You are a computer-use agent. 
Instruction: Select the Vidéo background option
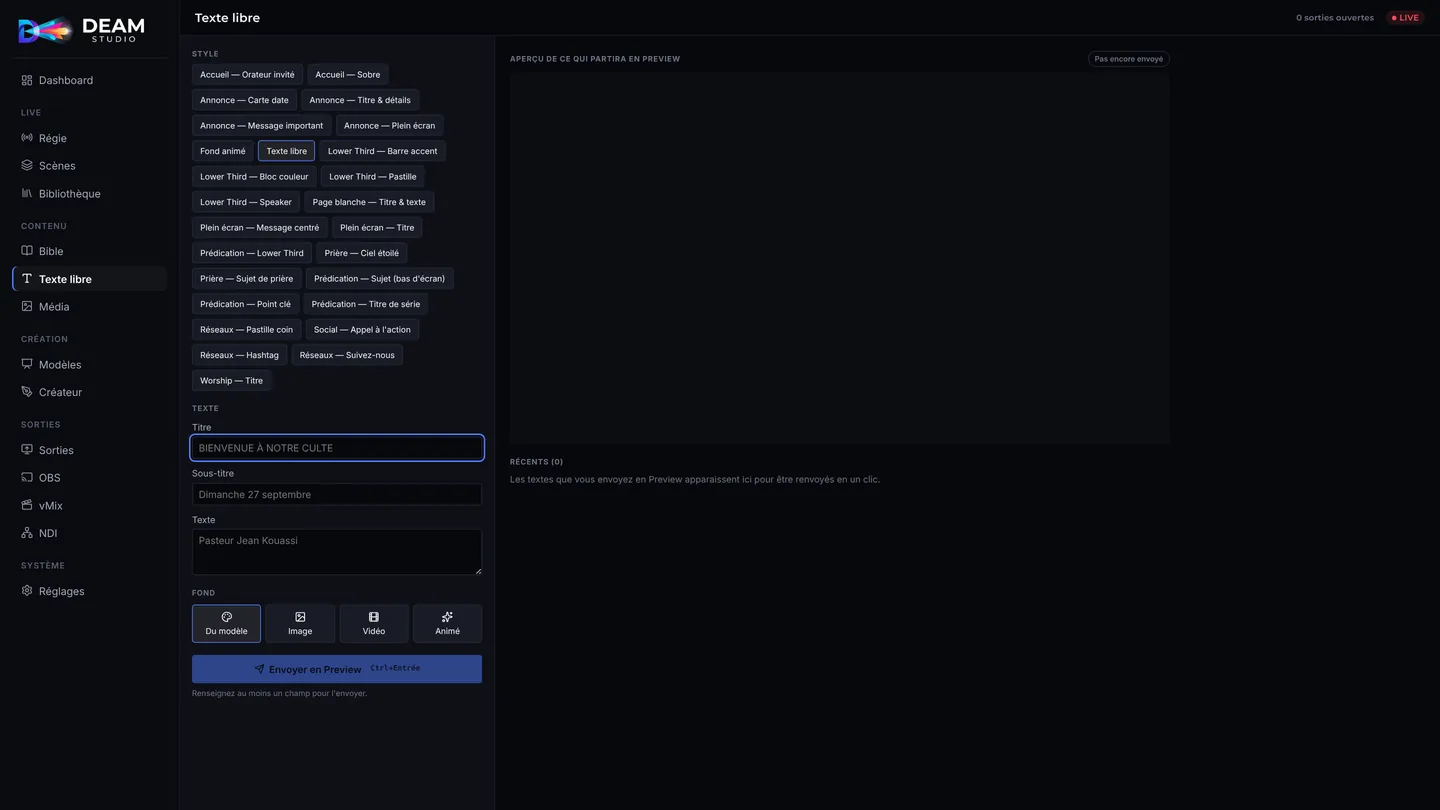pos(374,624)
